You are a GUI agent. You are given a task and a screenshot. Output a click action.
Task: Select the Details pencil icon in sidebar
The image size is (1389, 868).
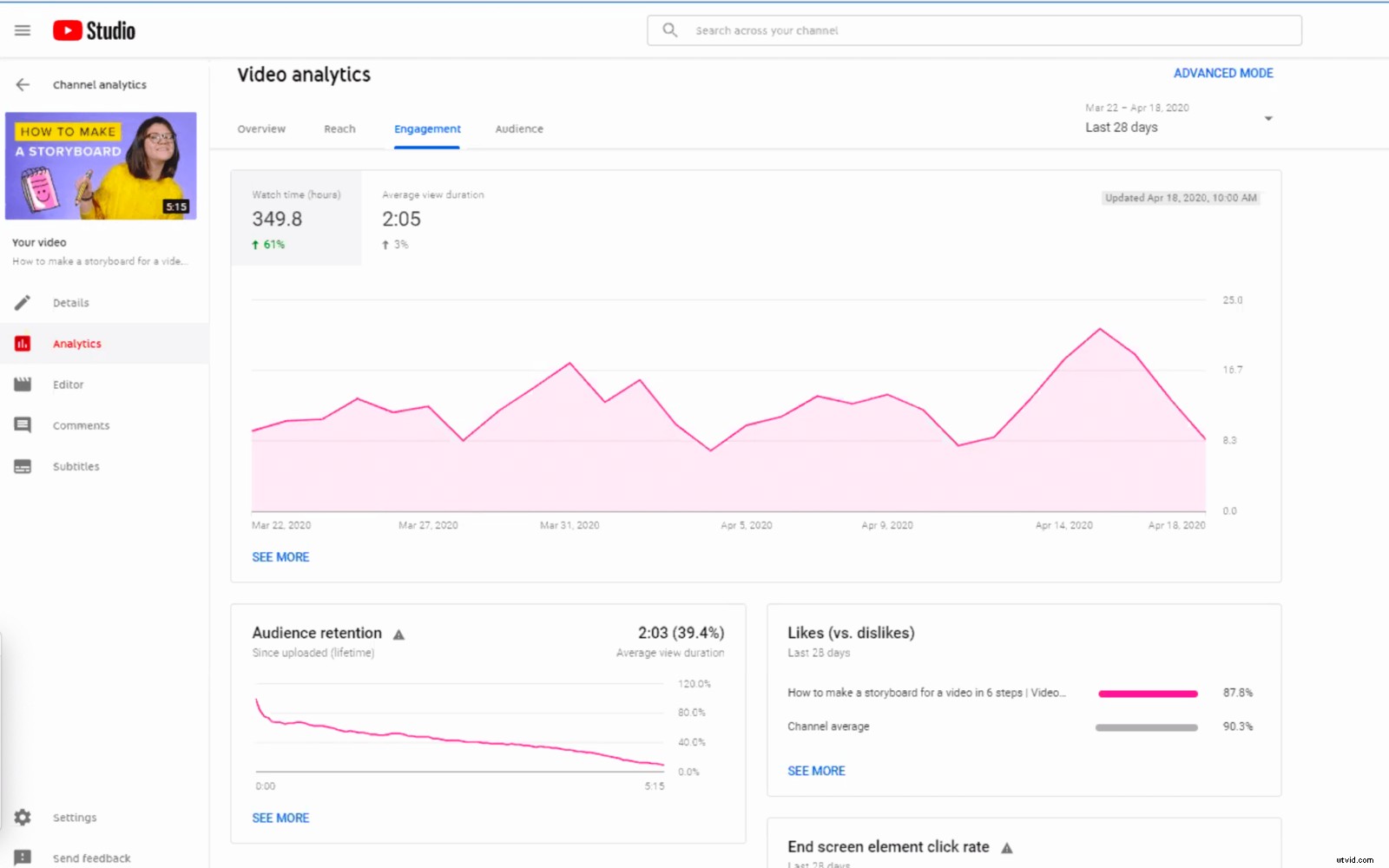[22, 302]
